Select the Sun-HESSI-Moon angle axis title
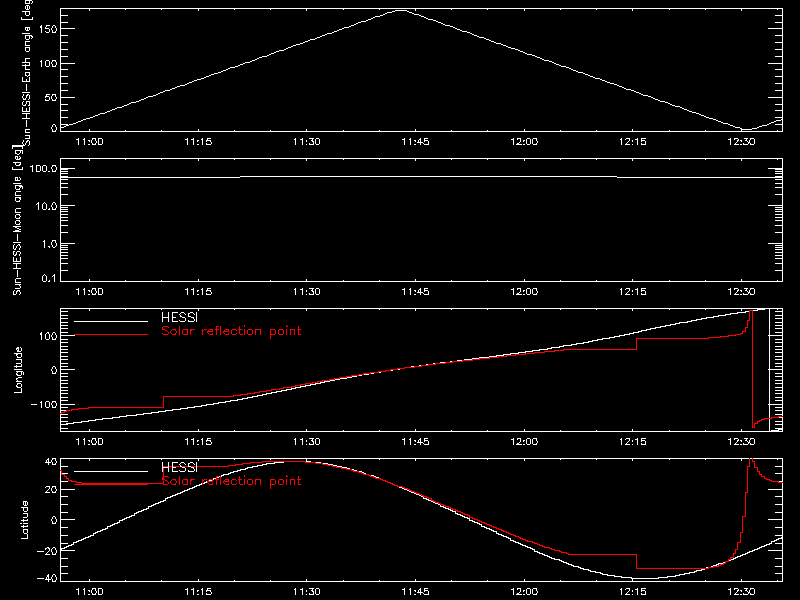The image size is (800, 600). click(x=17, y=220)
